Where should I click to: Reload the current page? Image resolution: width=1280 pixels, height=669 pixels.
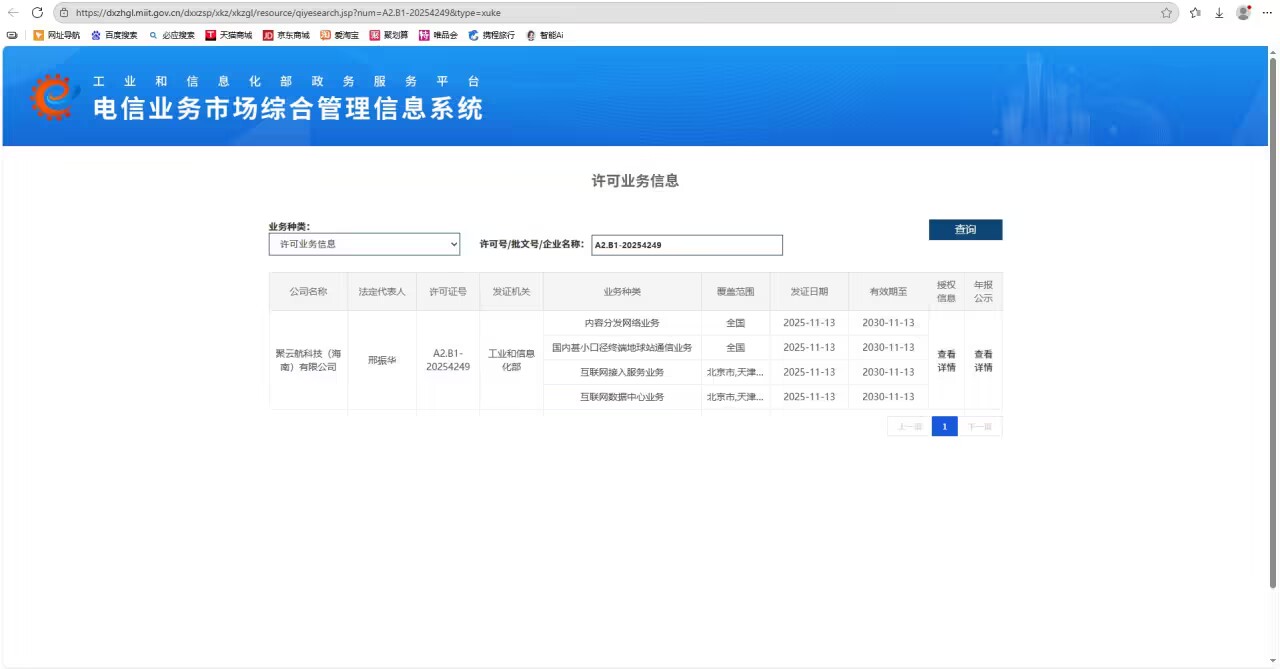tap(37, 12)
